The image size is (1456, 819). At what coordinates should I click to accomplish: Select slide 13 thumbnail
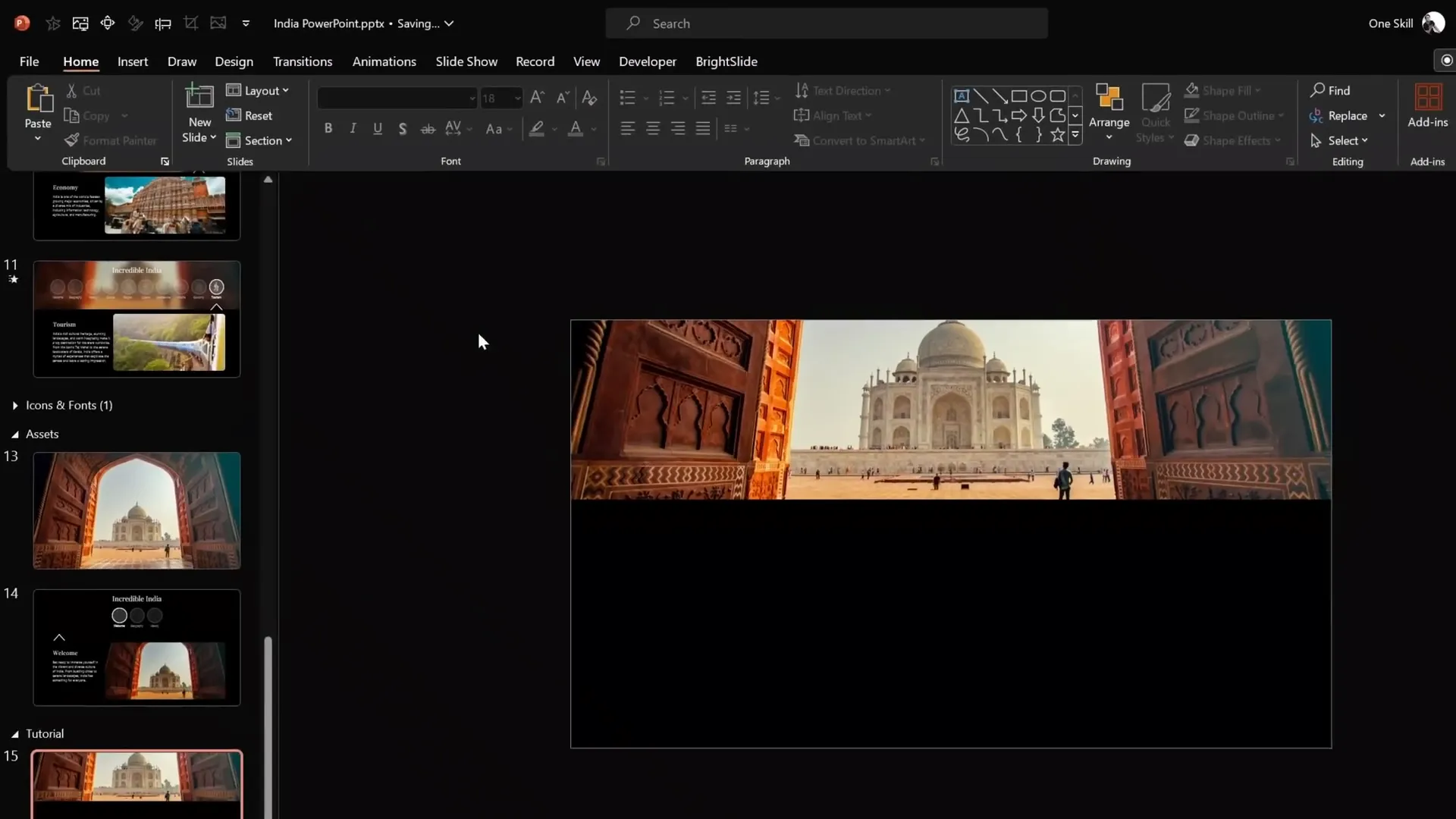136,510
